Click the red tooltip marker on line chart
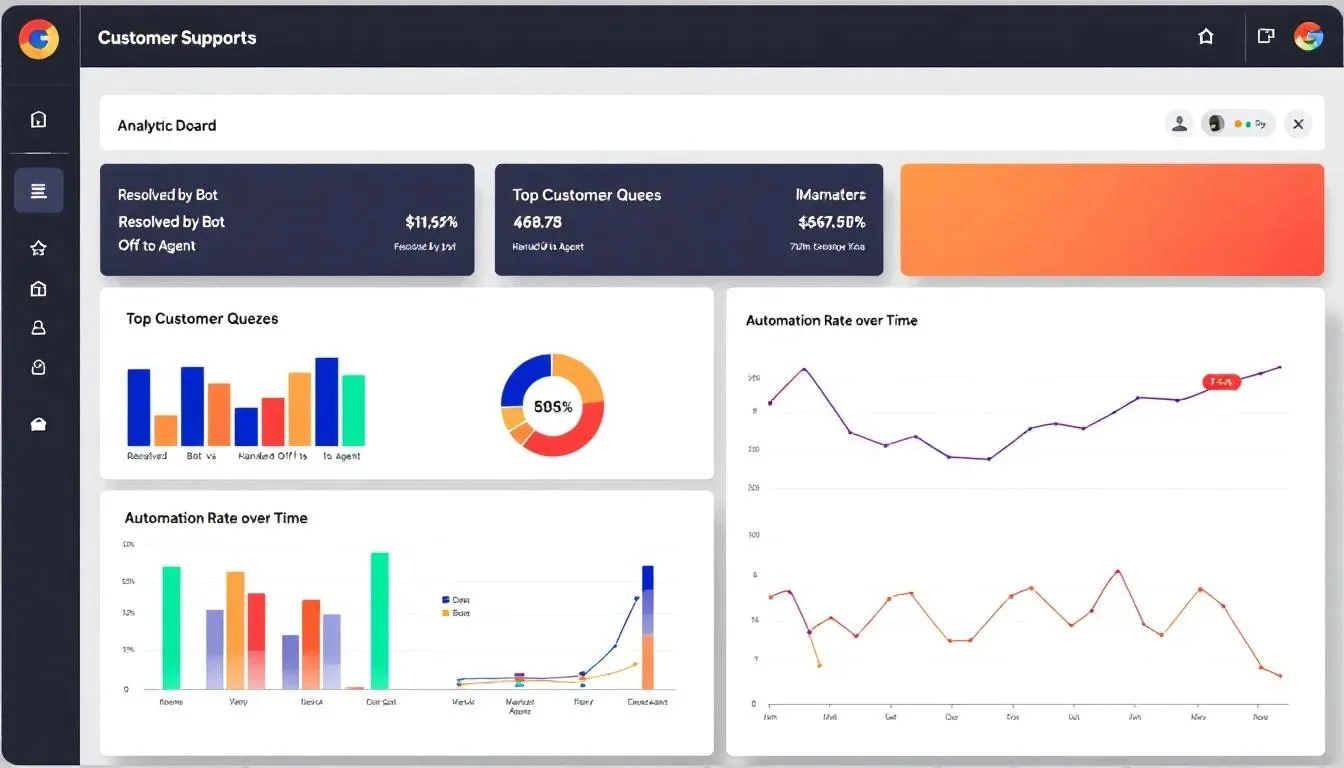This screenshot has width=1344, height=768. 1220,381
